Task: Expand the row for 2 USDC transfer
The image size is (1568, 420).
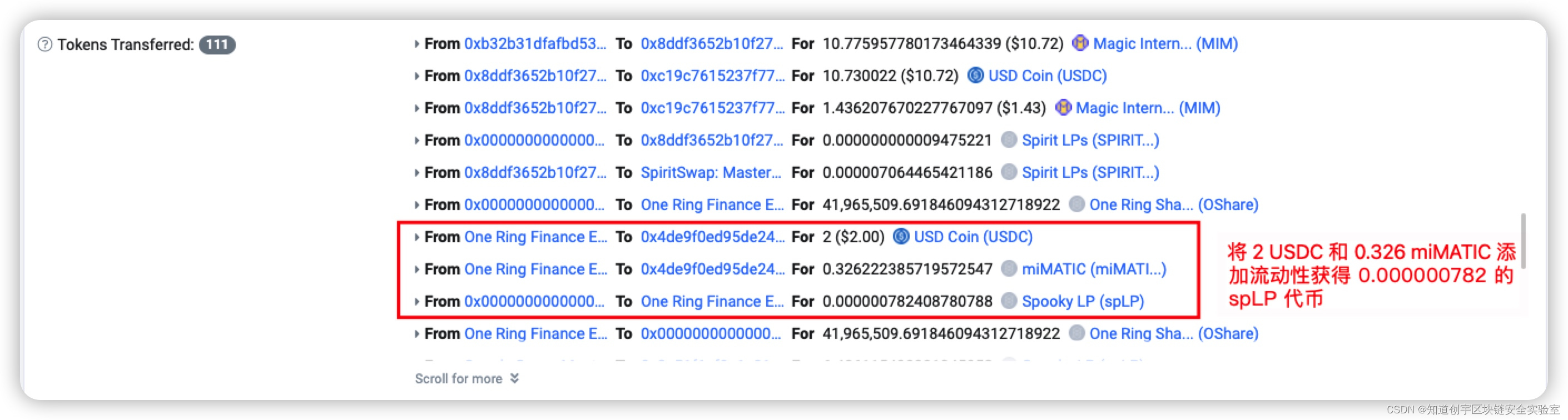Action: 416,237
